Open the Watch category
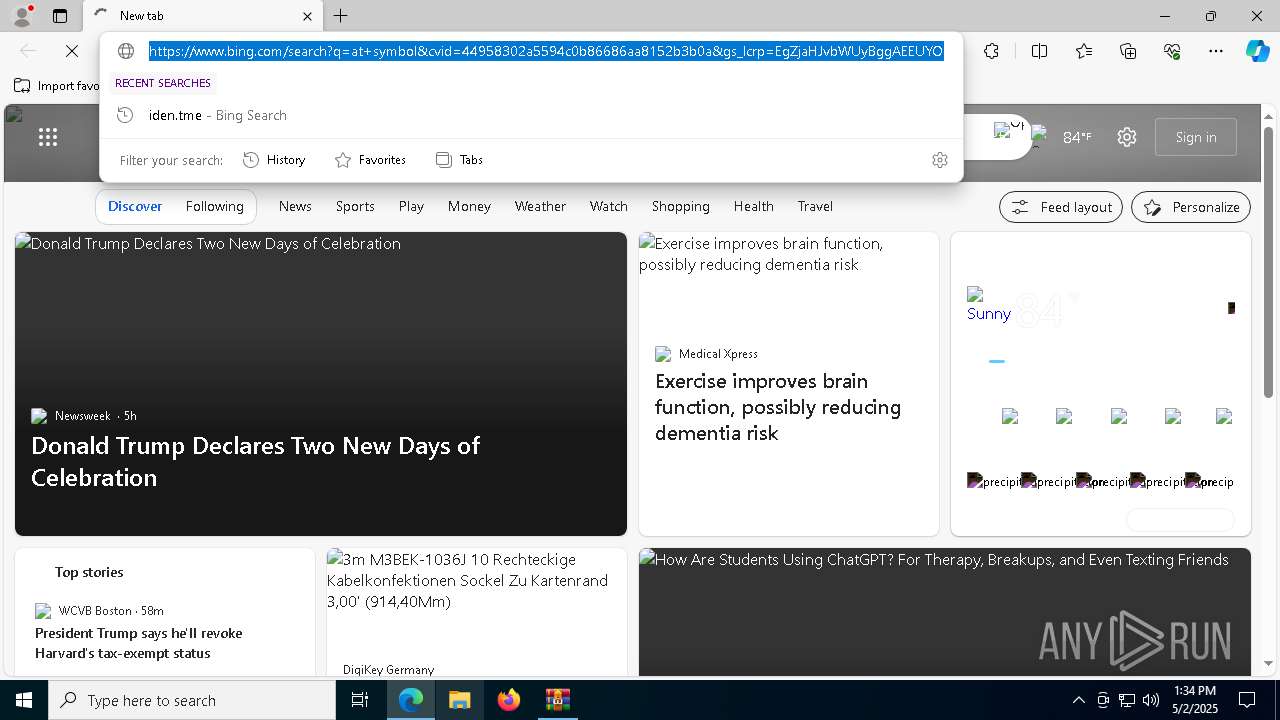The height and width of the screenshot is (720, 1280). [x=608, y=206]
